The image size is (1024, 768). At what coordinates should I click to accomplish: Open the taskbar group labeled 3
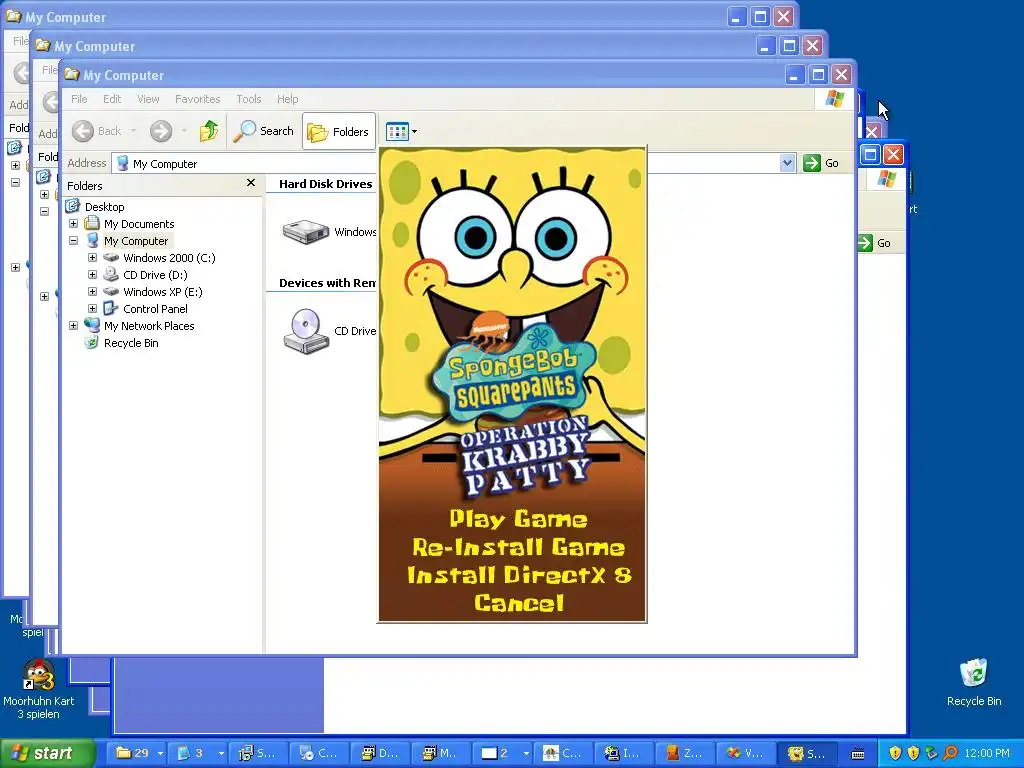(x=200, y=754)
